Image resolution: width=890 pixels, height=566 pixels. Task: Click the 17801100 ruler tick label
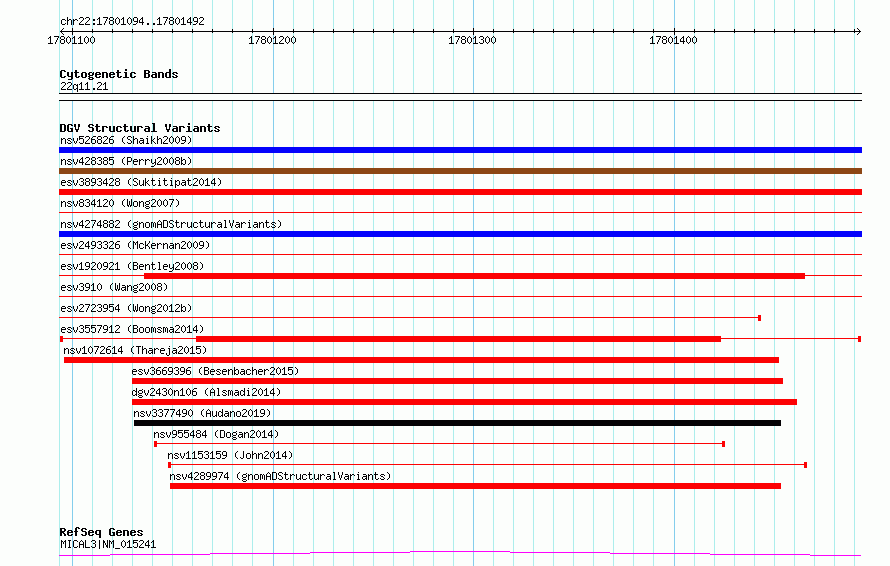tap(72, 40)
